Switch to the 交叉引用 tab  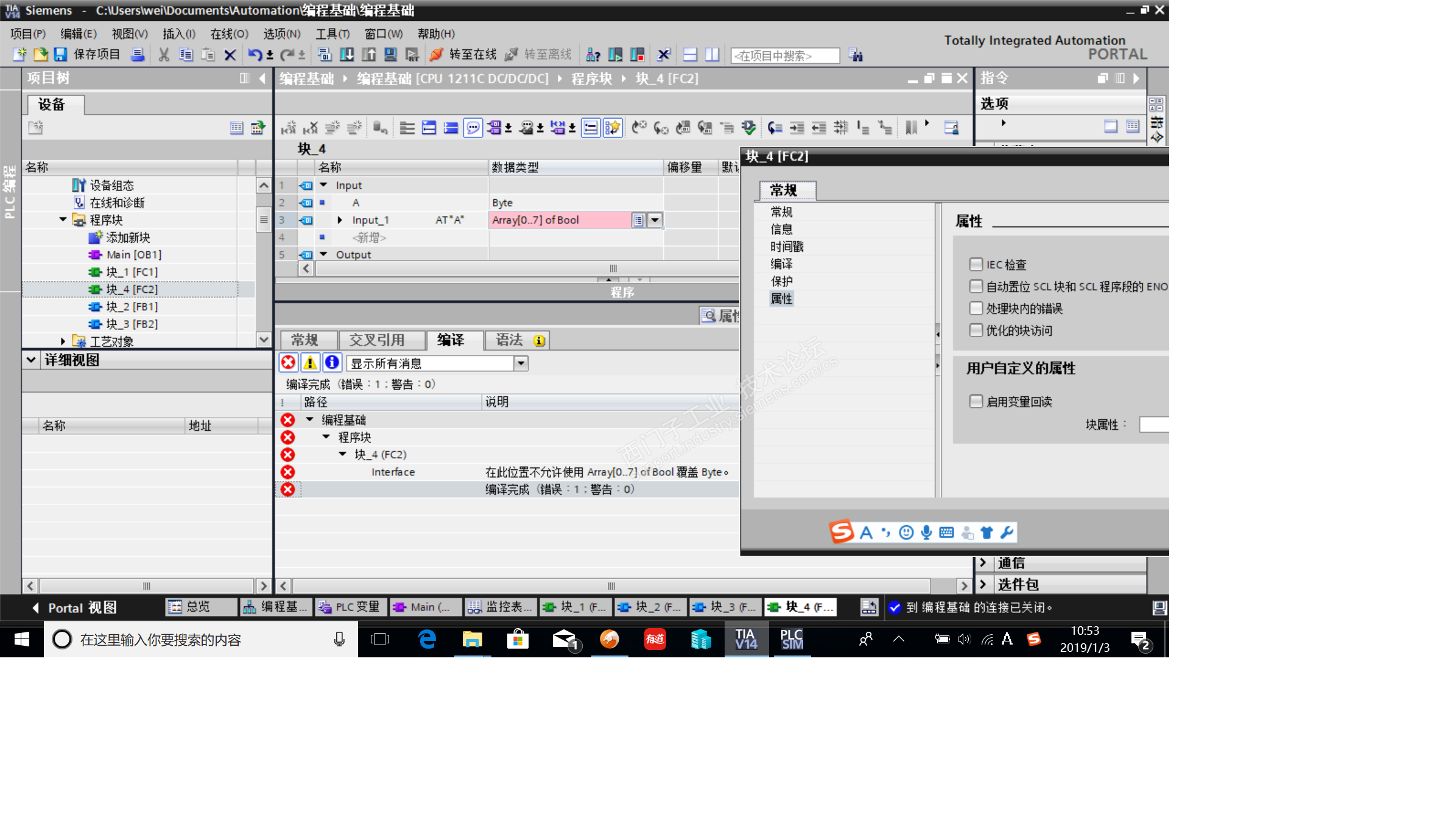click(x=376, y=340)
